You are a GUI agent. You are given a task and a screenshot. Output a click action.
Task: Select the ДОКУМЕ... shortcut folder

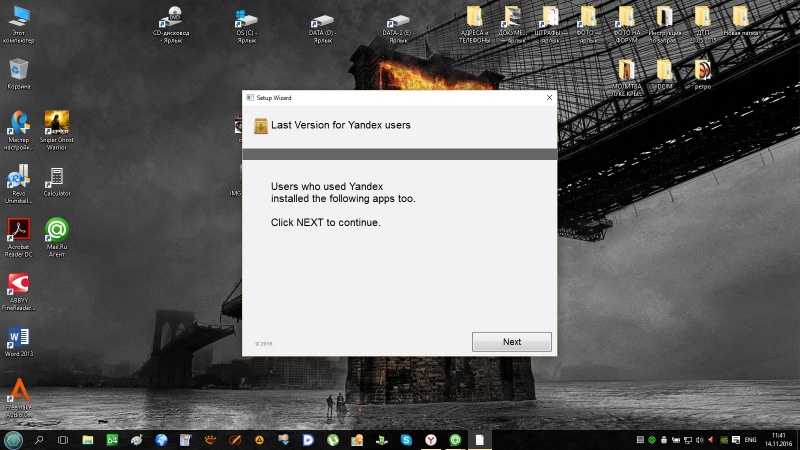pyautogui.click(x=512, y=24)
